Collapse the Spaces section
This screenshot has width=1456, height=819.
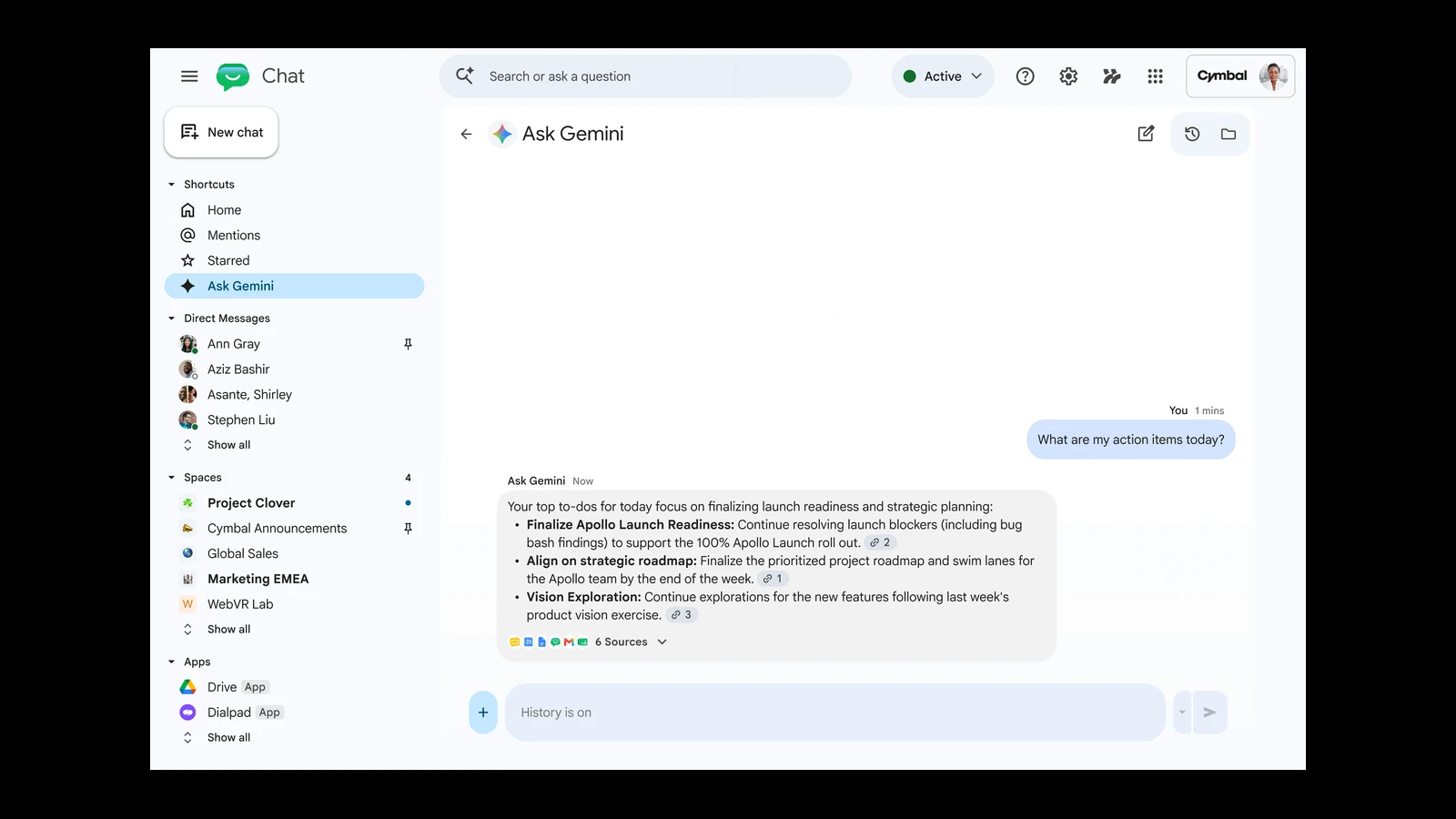point(171,478)
